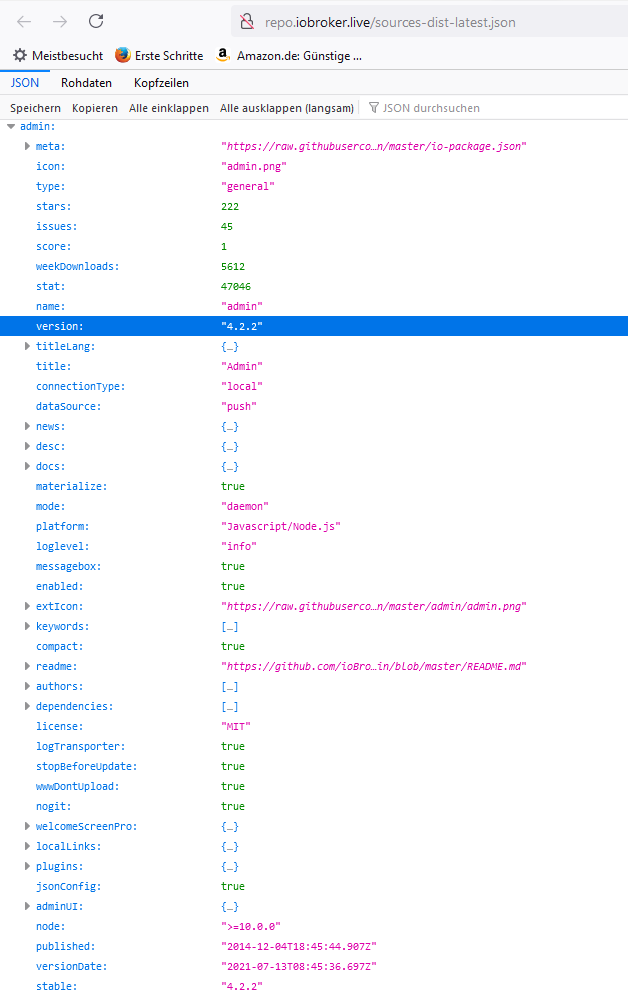This screenshot has width=628, height=995.
Task: Click the stat value 47046
Action: (x=236, y=286)
